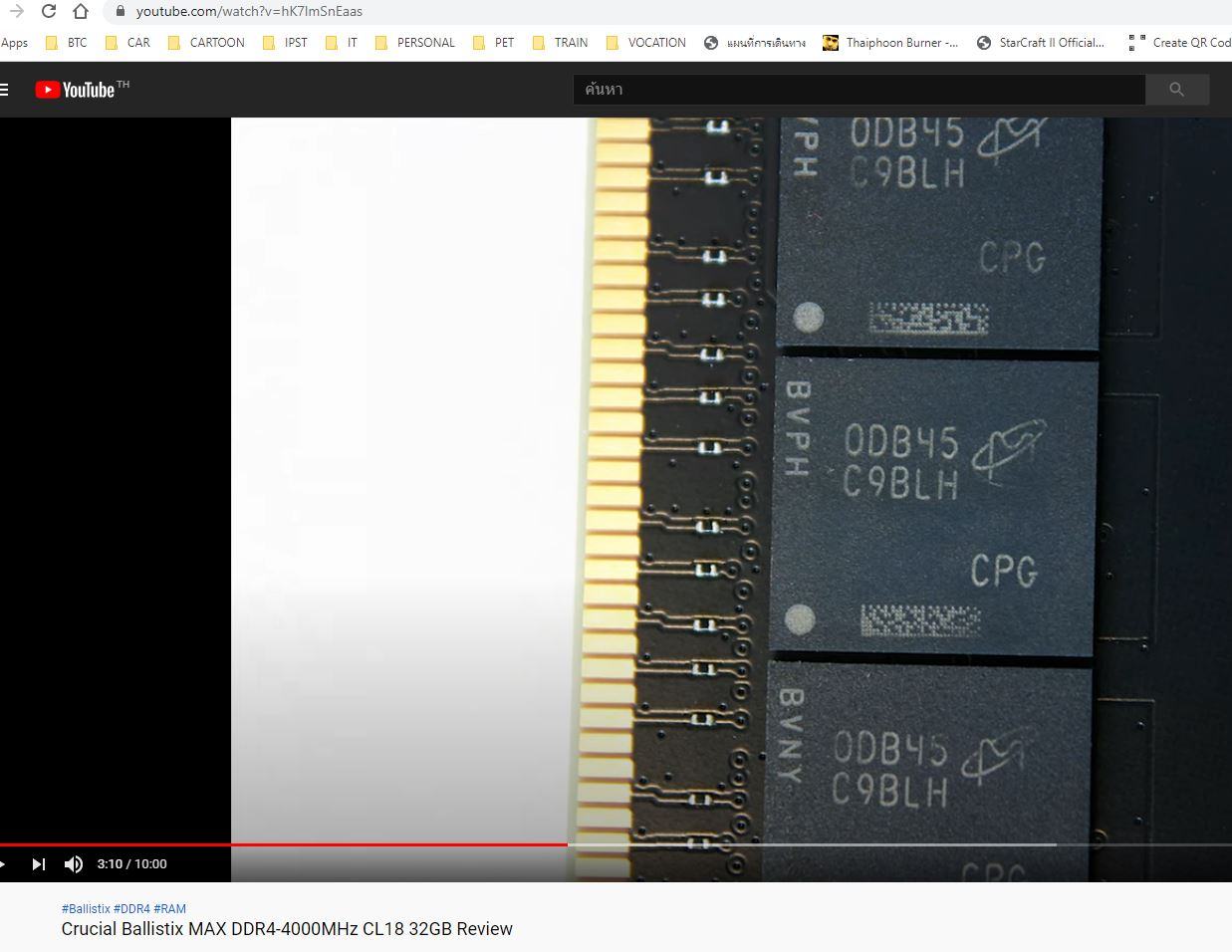Click the browser forward arrow

16,11
